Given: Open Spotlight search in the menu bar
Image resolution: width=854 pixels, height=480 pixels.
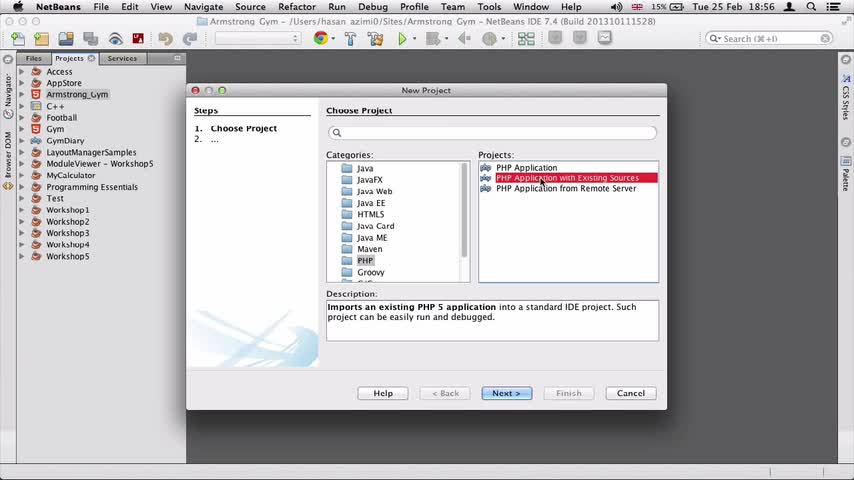Looking at the screenshot, I should 812,7.
